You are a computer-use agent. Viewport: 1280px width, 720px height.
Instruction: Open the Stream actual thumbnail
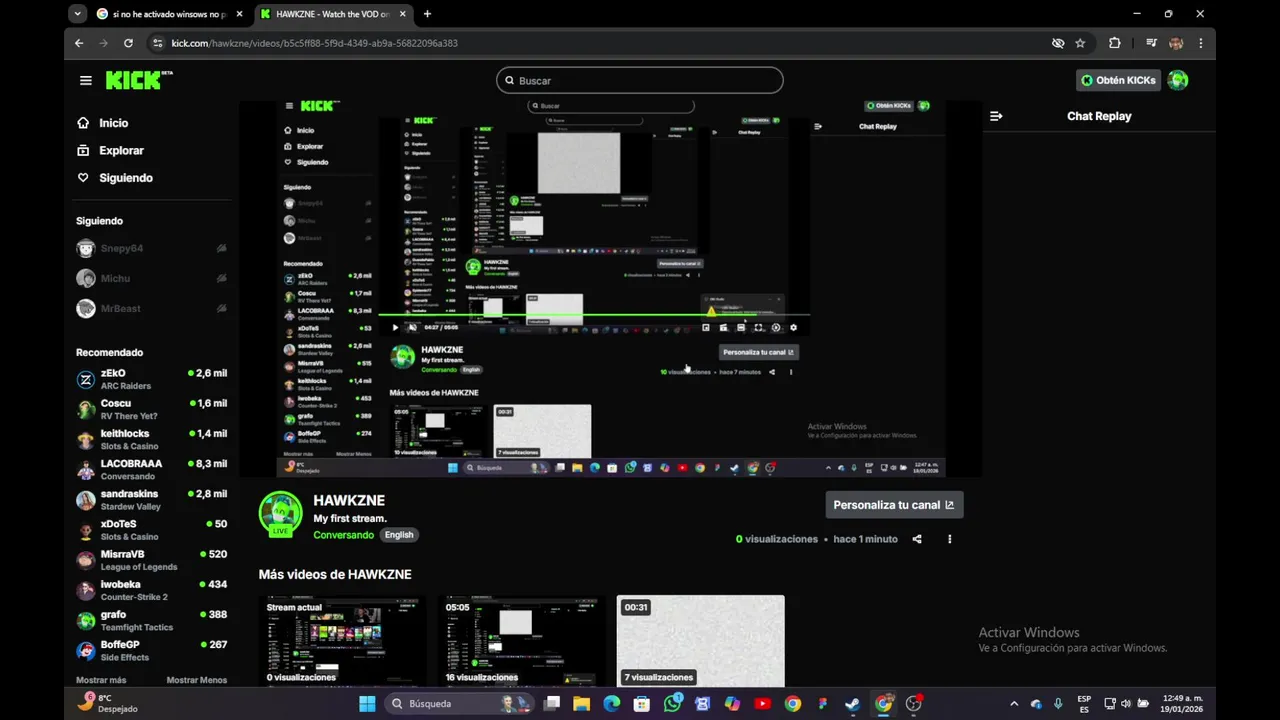click(343, 640)
